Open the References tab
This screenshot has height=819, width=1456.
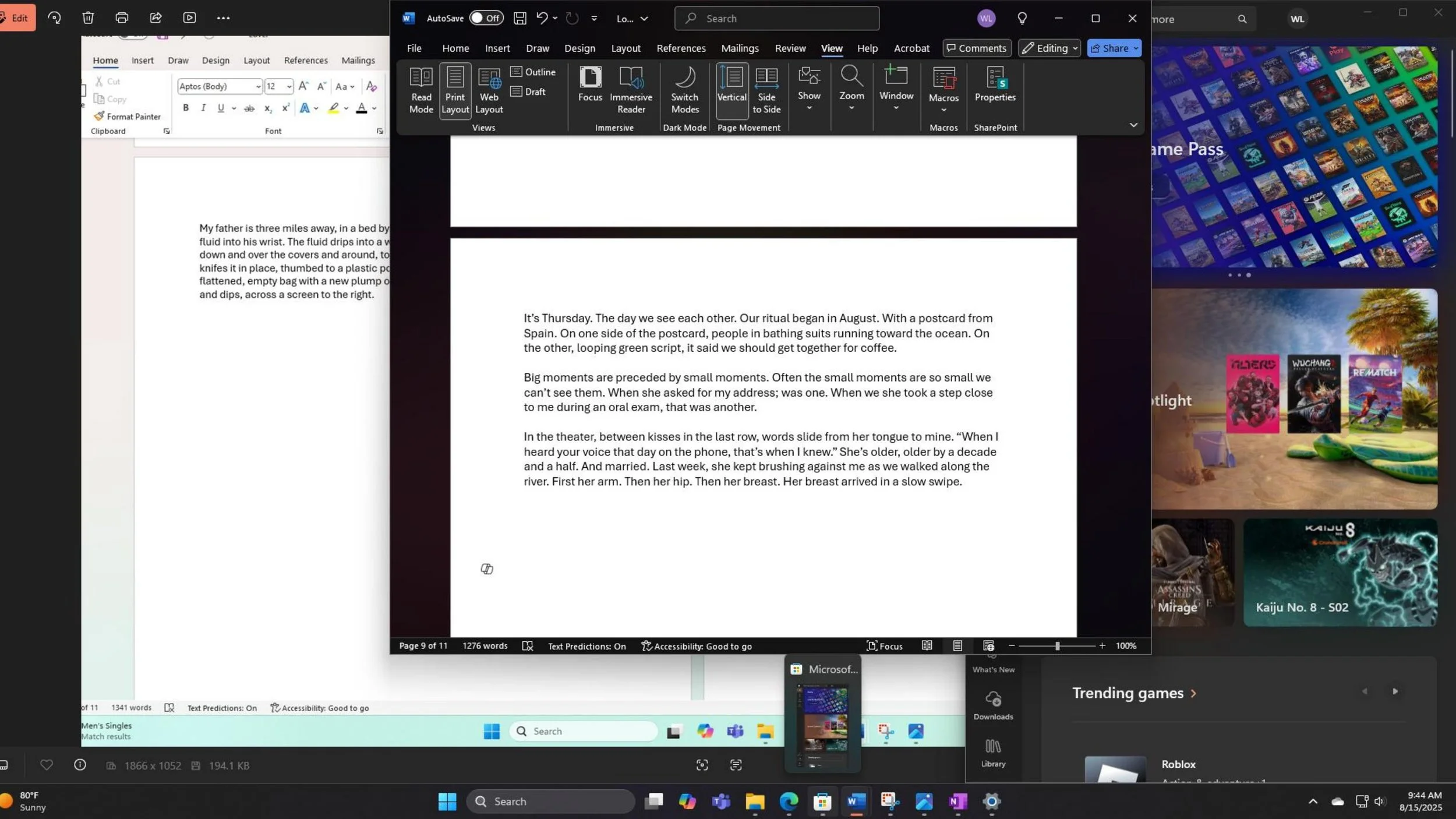click(681, 48)
